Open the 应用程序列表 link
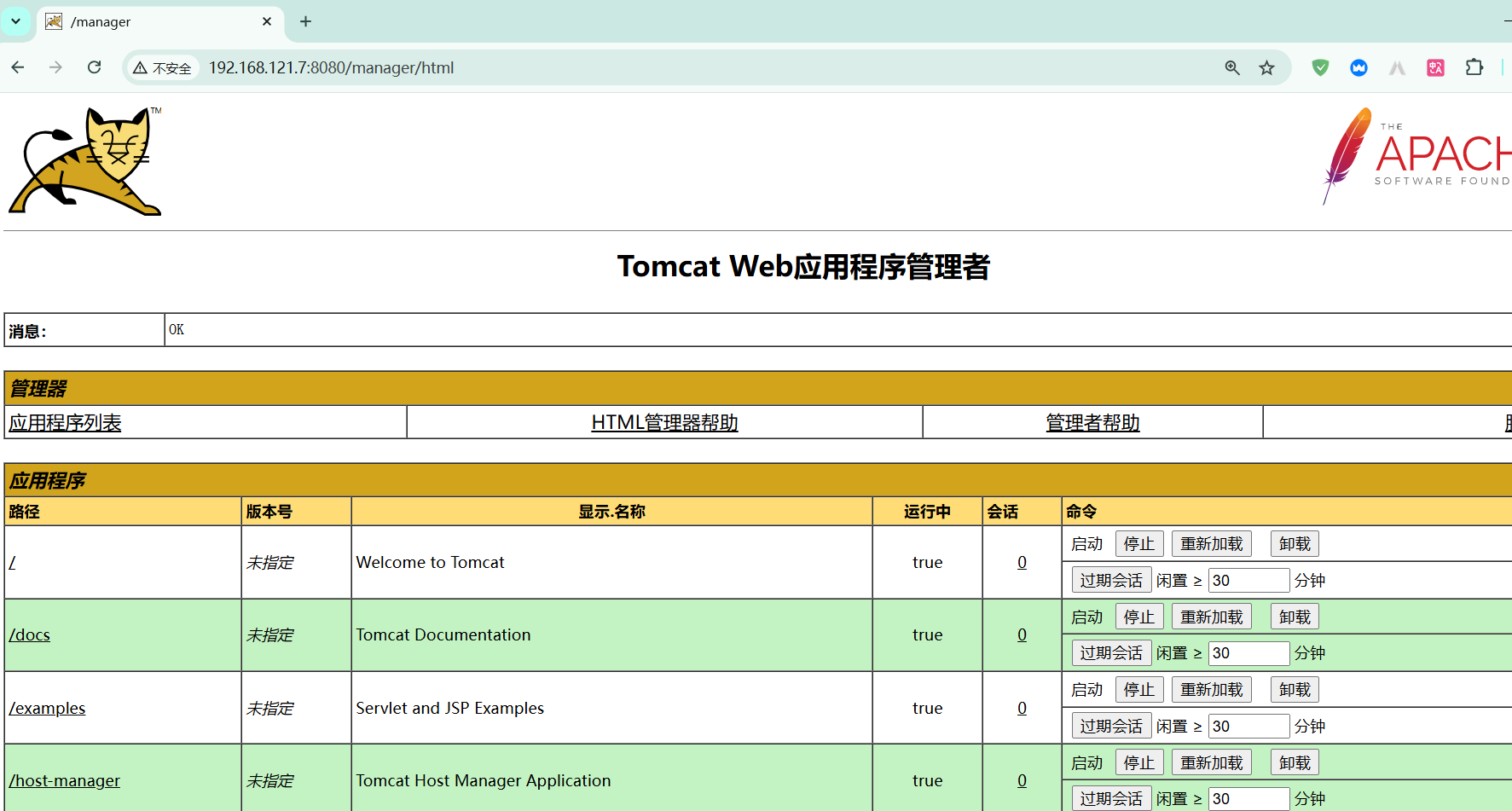 click(x=66, y=423)
